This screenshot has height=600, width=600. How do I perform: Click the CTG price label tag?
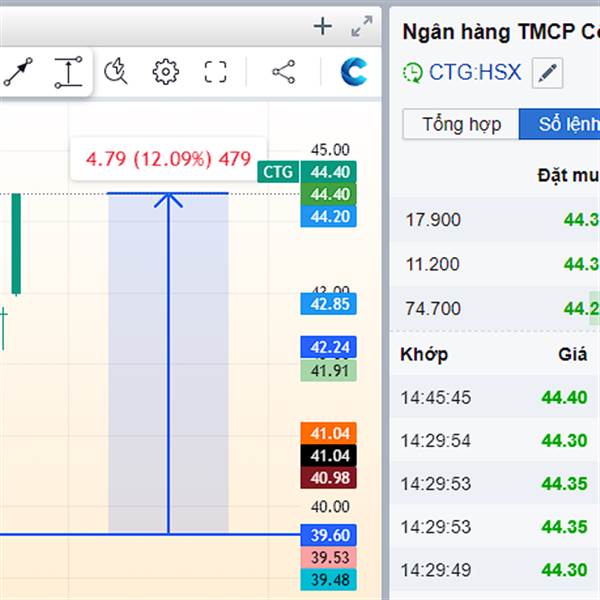tap(278, 172)
